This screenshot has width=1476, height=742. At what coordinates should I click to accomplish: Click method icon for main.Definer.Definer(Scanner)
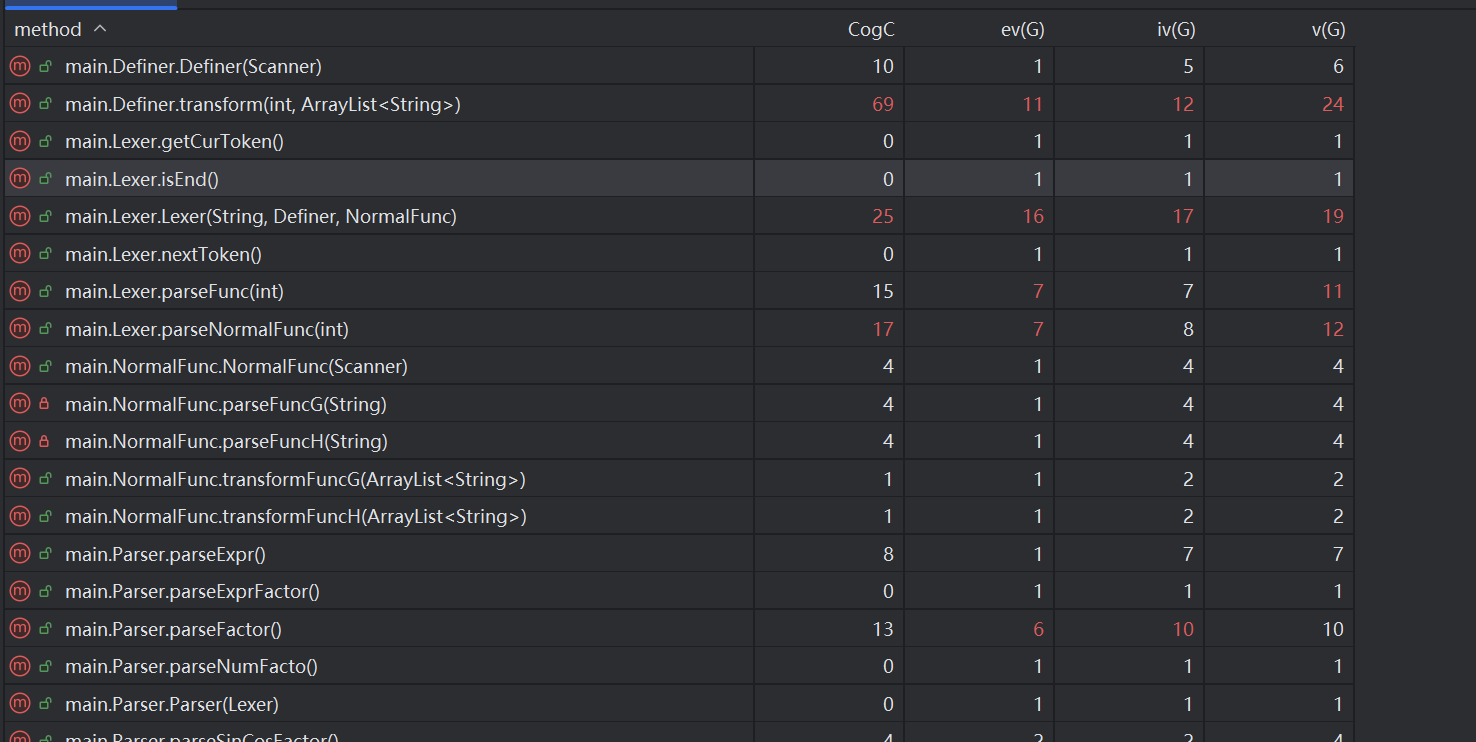[x=19, y=67]
